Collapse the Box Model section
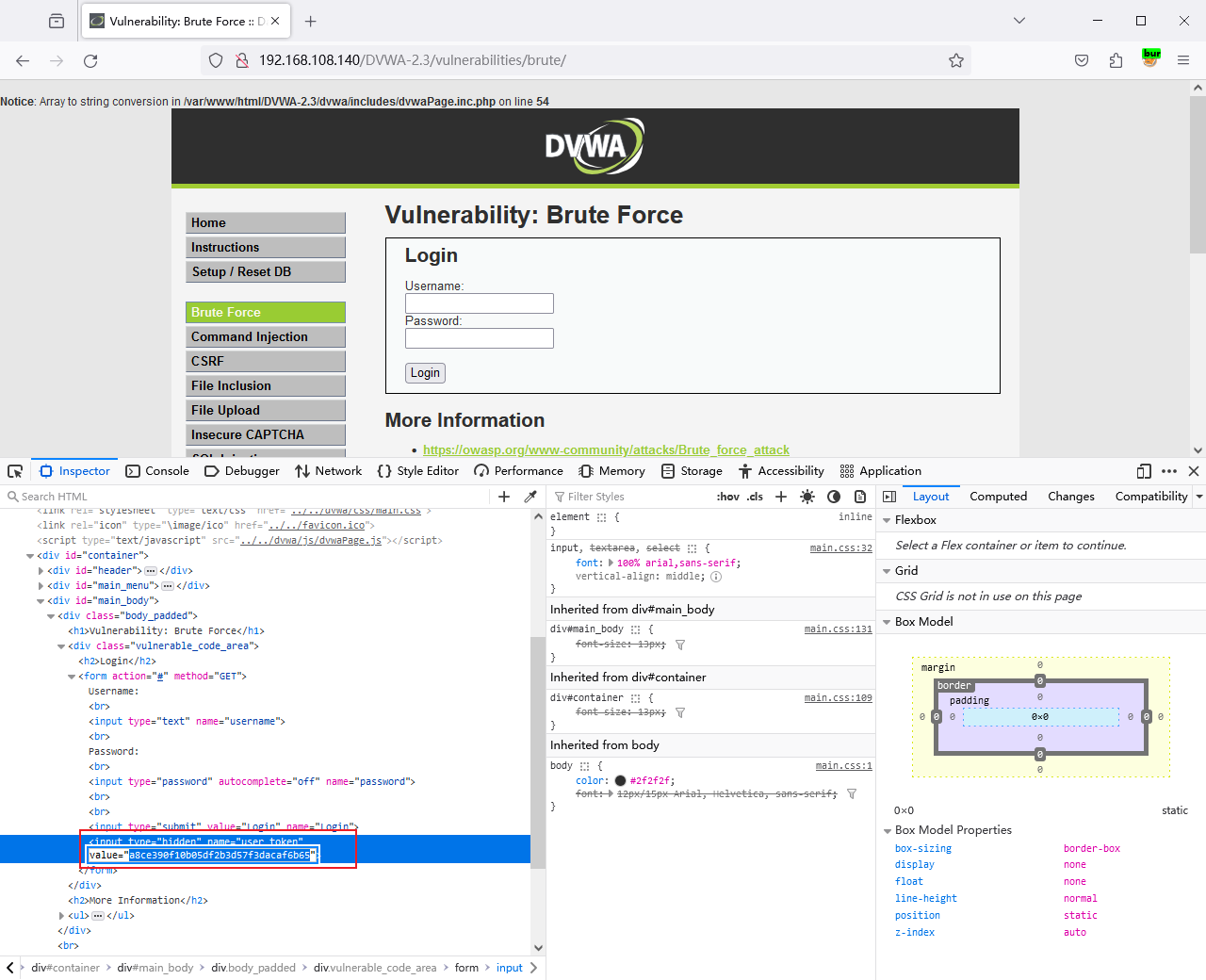The height and width of the screenshot is (980, 1206). [887, 622]
